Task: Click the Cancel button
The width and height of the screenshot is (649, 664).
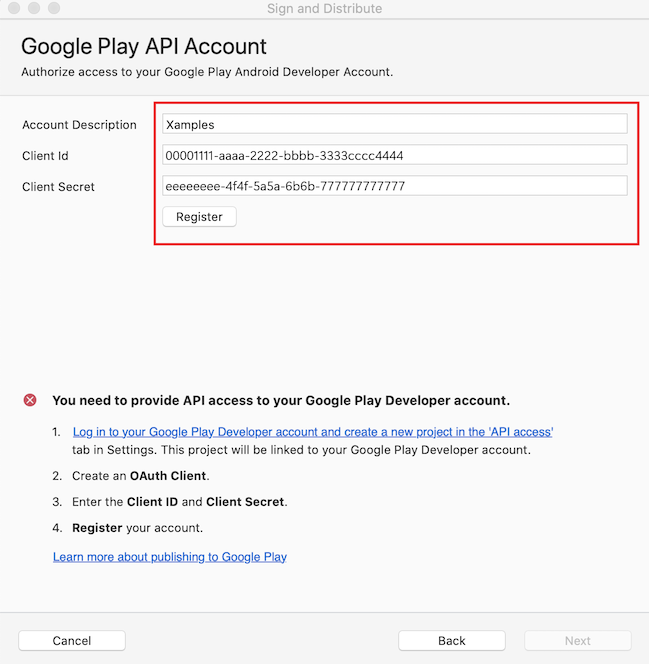Action: coord(72,640)
